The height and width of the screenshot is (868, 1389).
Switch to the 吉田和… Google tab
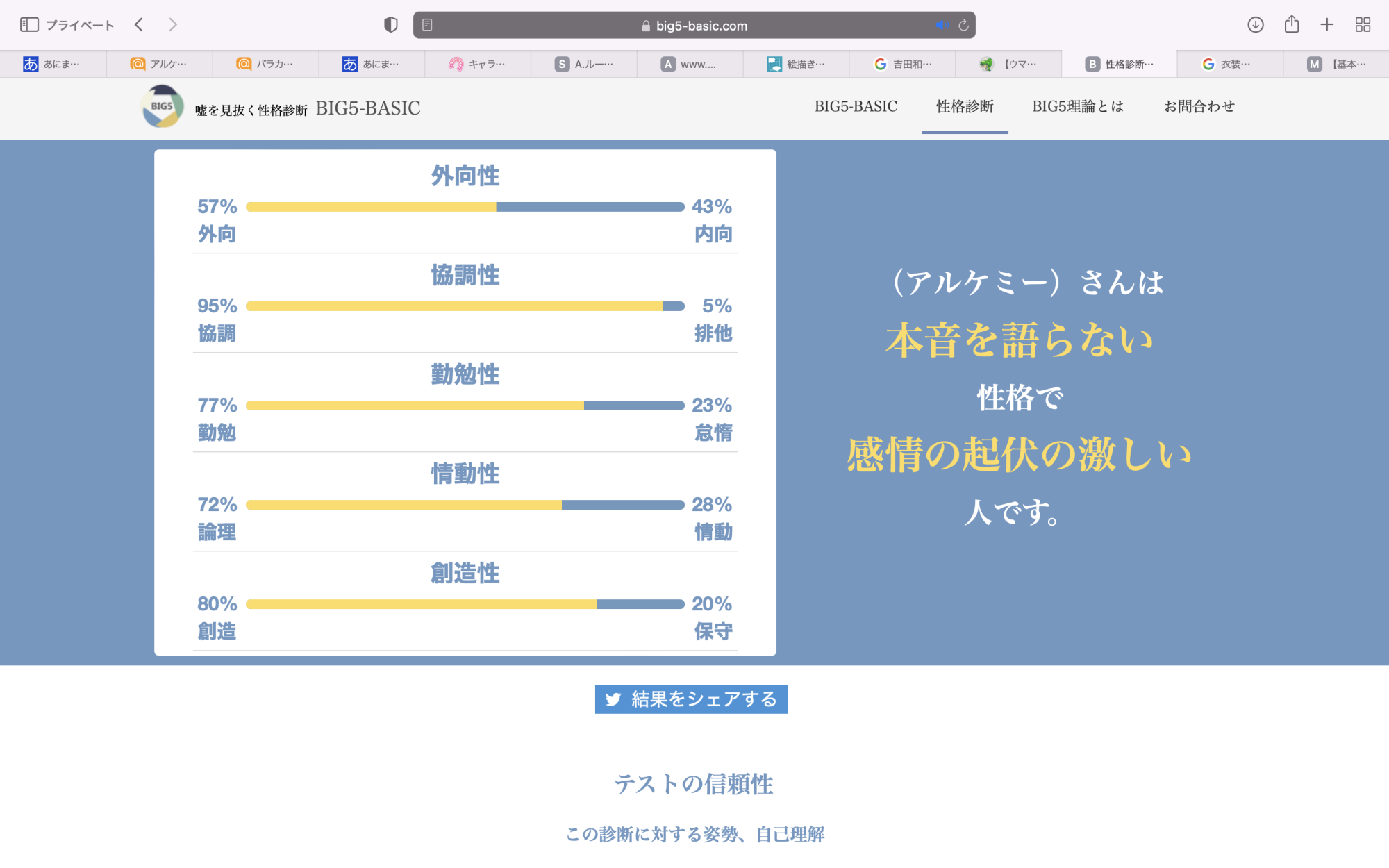[903, 64]
